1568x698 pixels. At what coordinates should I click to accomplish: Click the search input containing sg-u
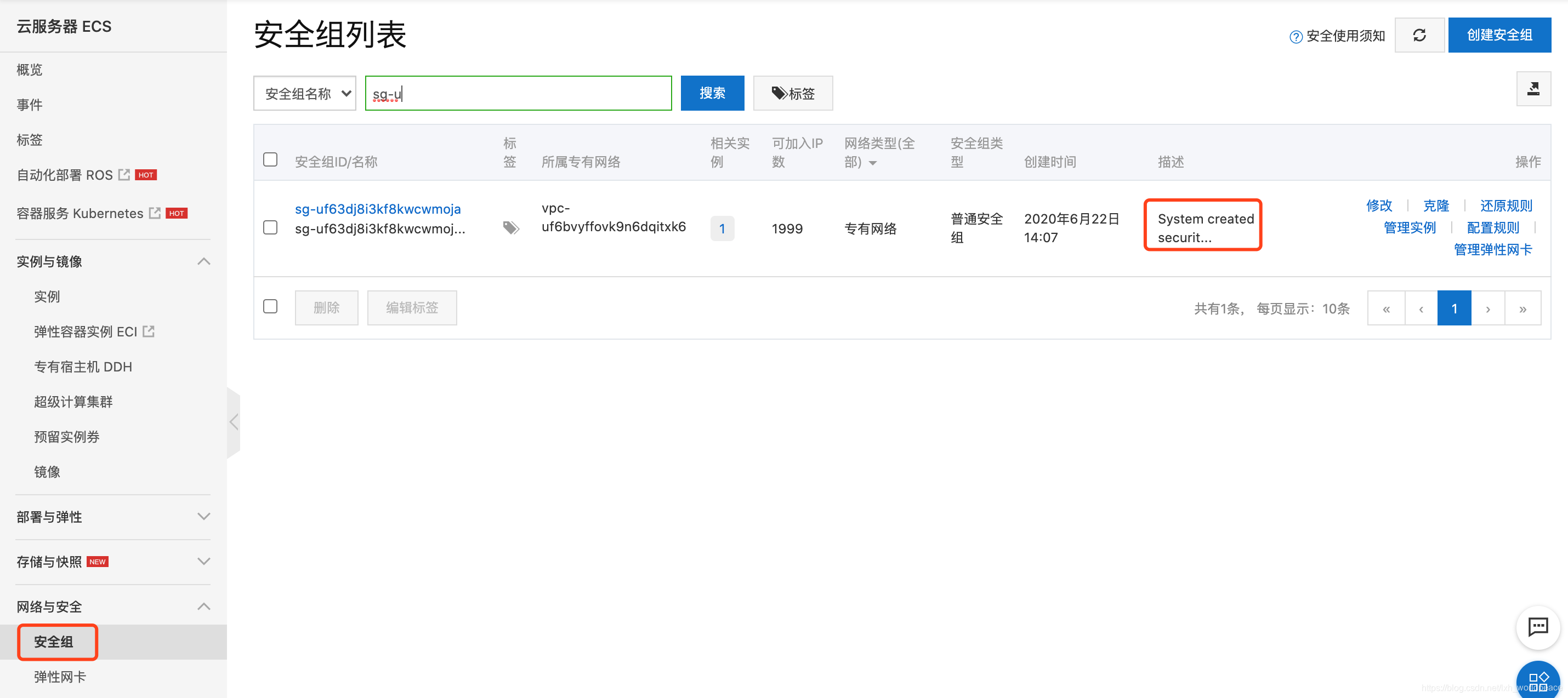518,93
